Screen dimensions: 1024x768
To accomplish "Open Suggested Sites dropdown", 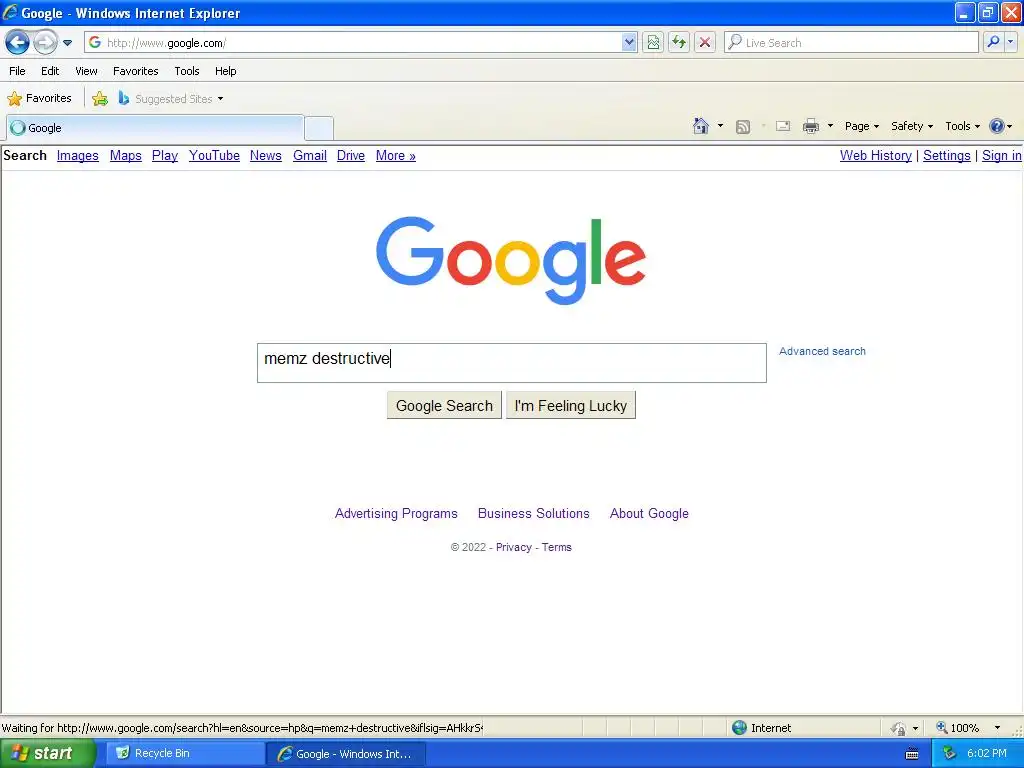I will [x=171, y=99].
